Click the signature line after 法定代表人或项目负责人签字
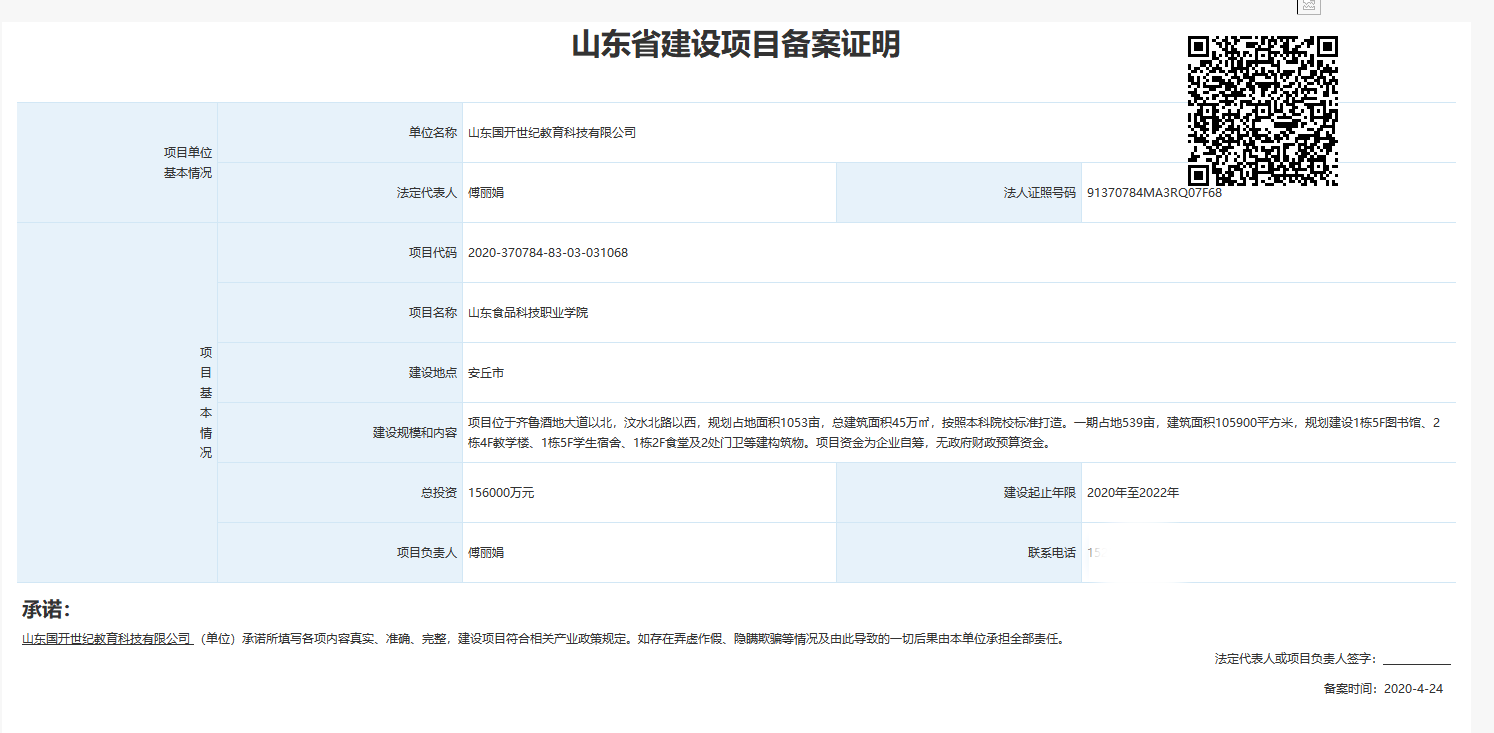 pyautogui.click(x=1416, y=660)
